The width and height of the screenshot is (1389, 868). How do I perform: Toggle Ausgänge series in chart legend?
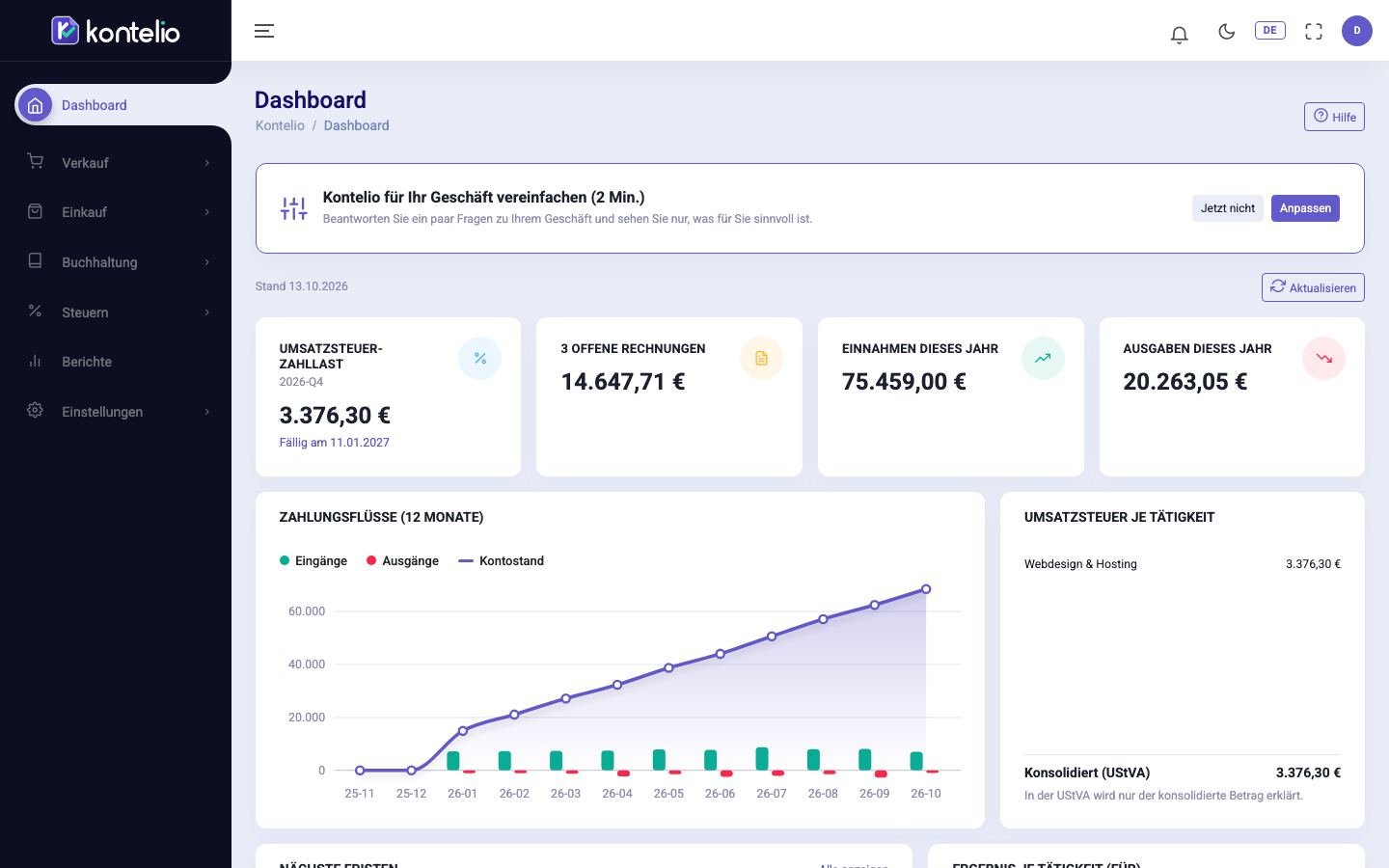[x=402, y=560]
